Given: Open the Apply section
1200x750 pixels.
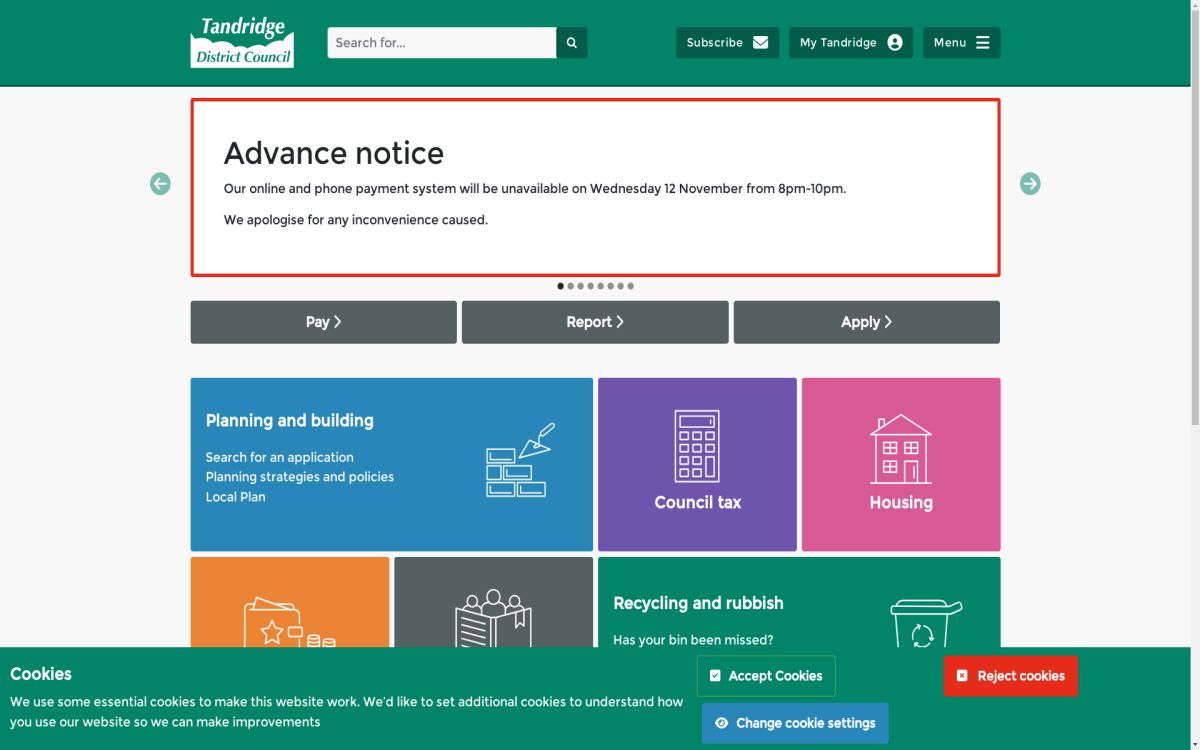Looking at the screenshot, I should tap(866, 322).
